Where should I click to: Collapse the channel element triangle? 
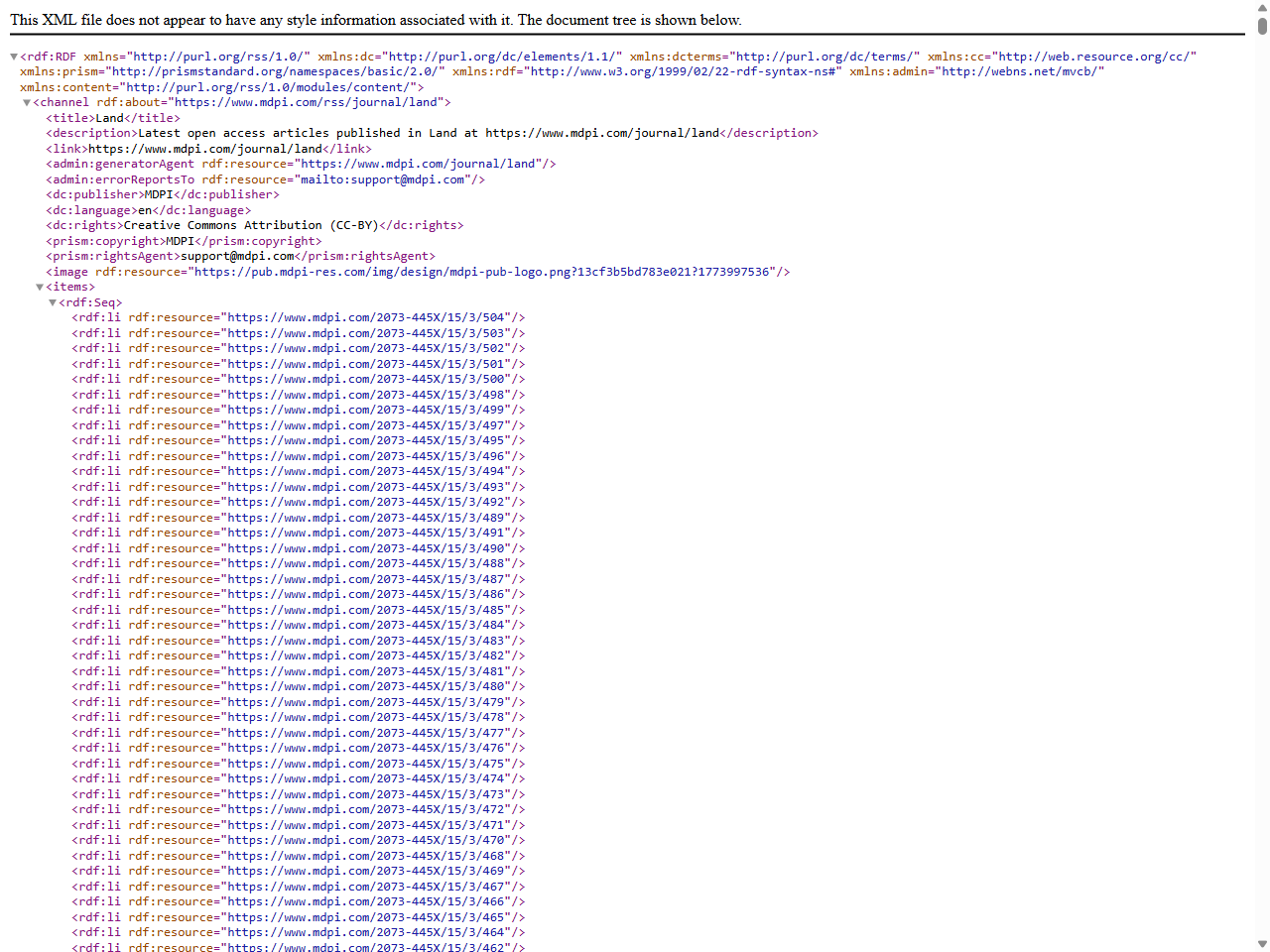coord(27,103)
